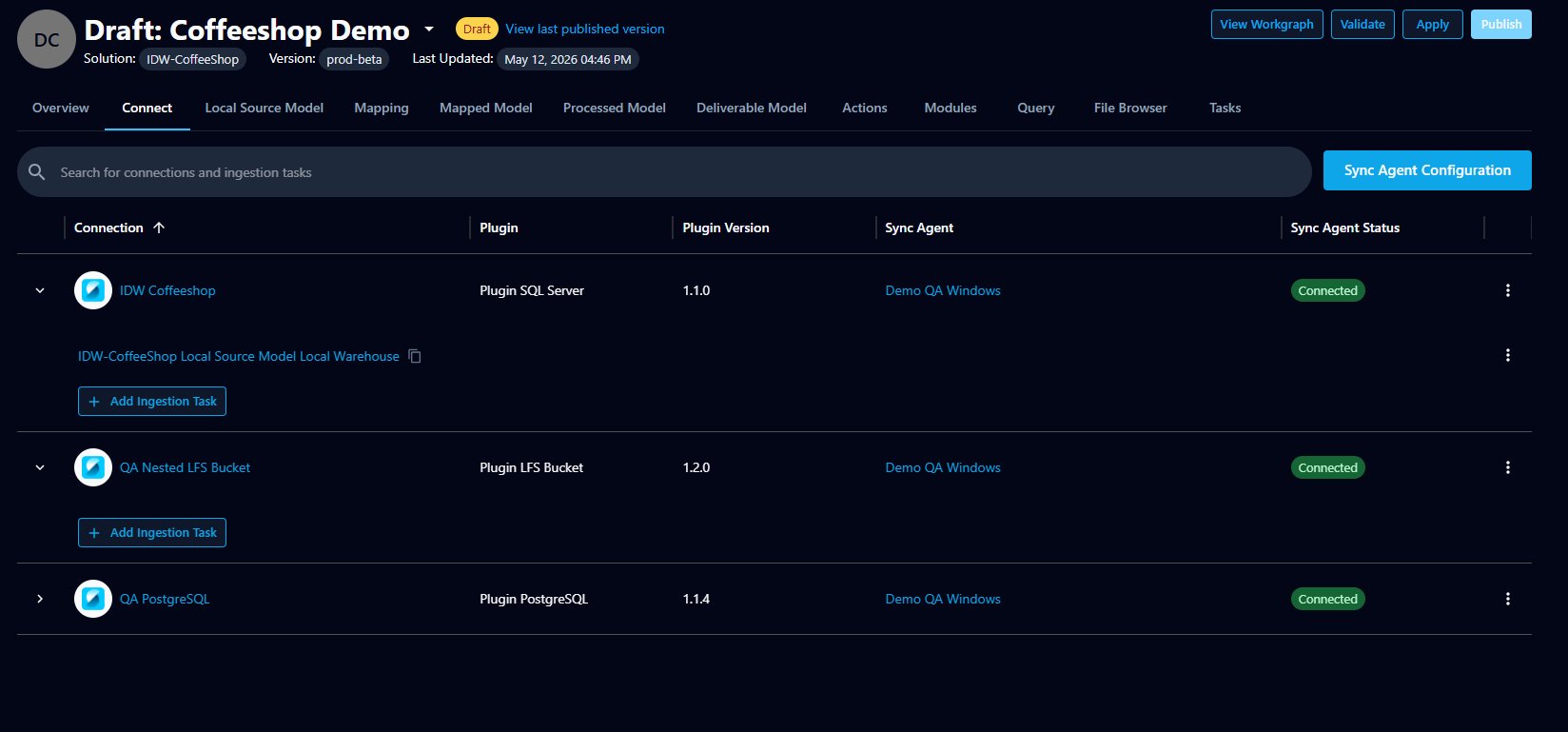The height and width of the screenshot is (732, 1568).
Task: Switch to the Tasks tab
Action: click(x=1225, y=108)
